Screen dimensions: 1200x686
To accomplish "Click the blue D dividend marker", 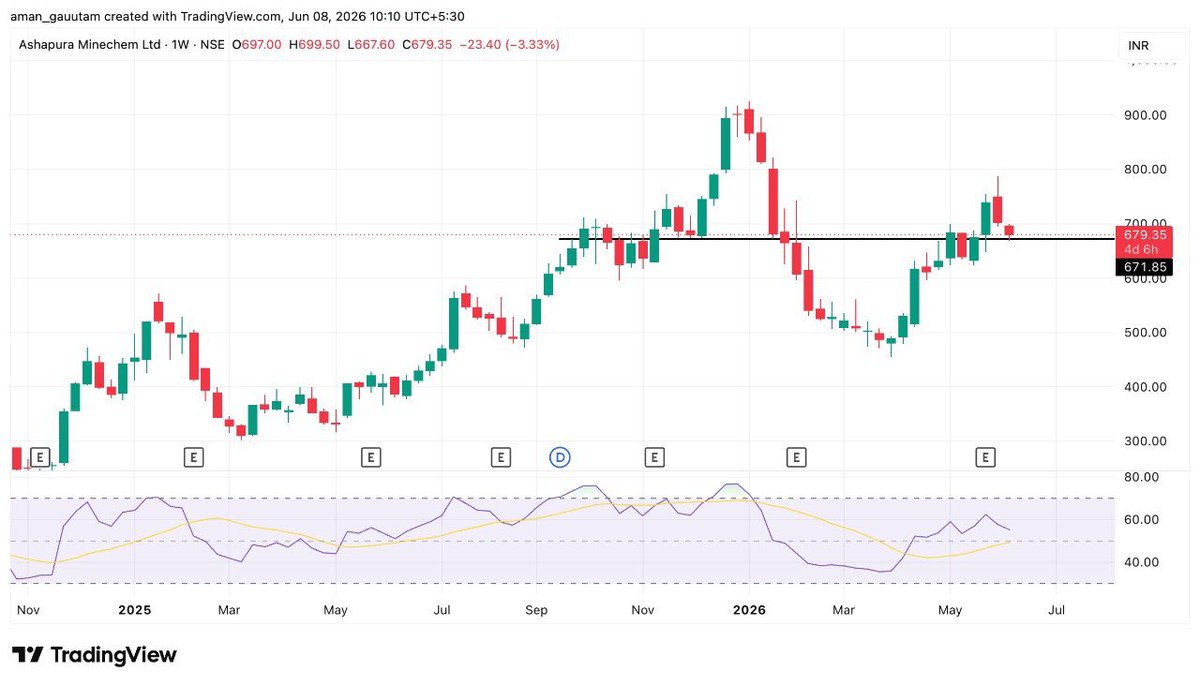I will [561, 457].
